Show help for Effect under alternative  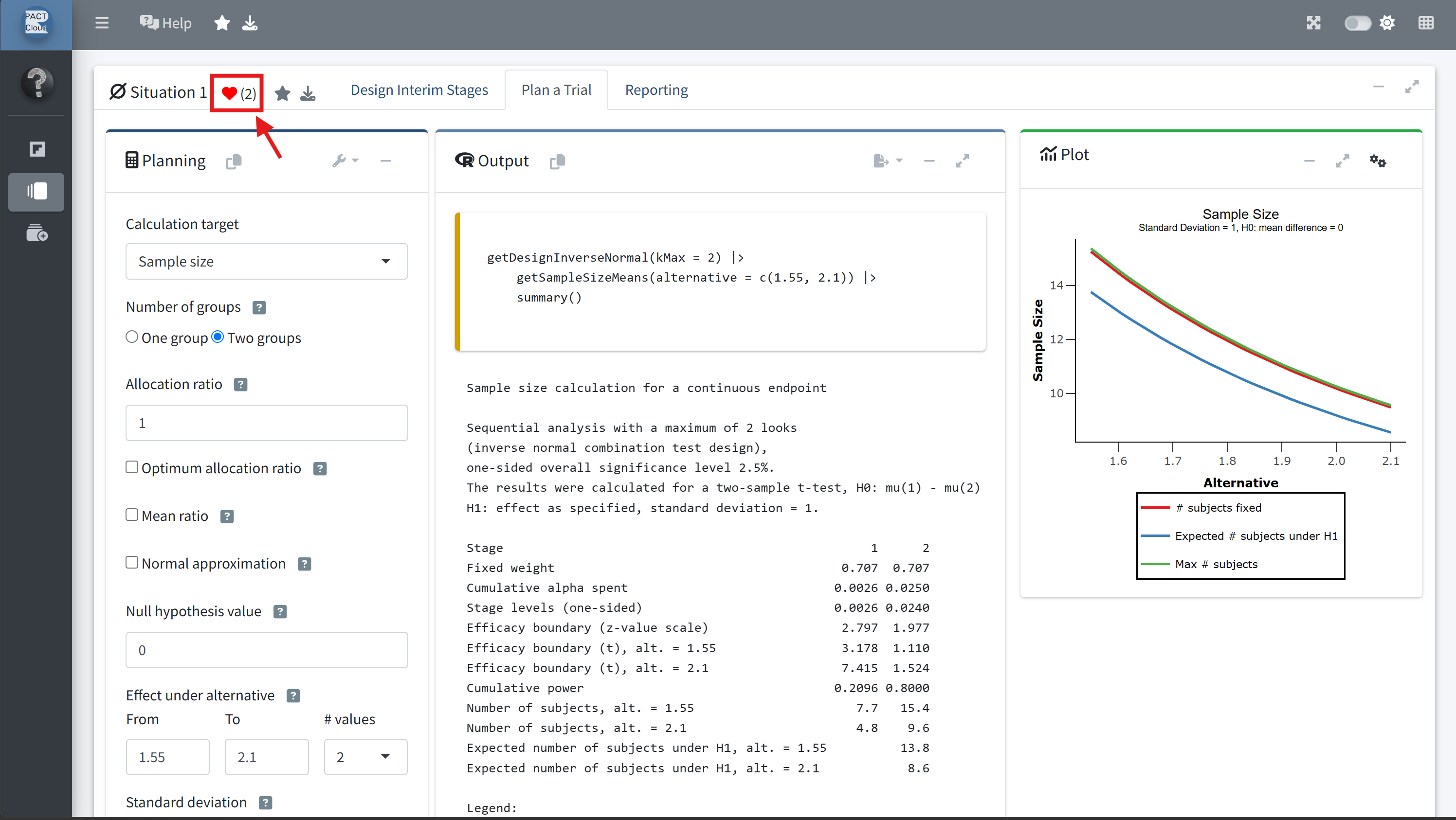[x=293, y=696]
